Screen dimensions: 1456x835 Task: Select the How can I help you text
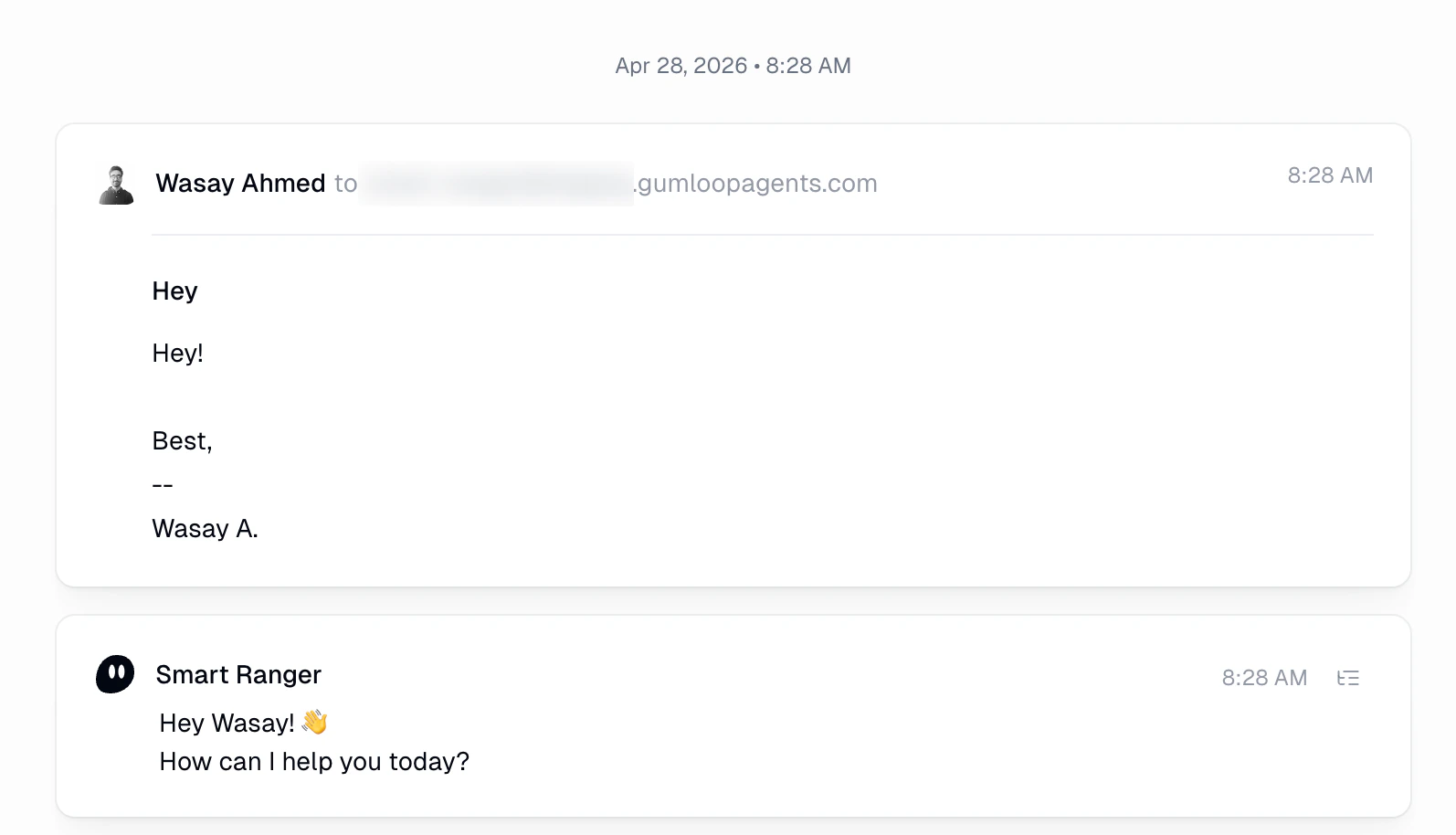(x=314, y=761)
